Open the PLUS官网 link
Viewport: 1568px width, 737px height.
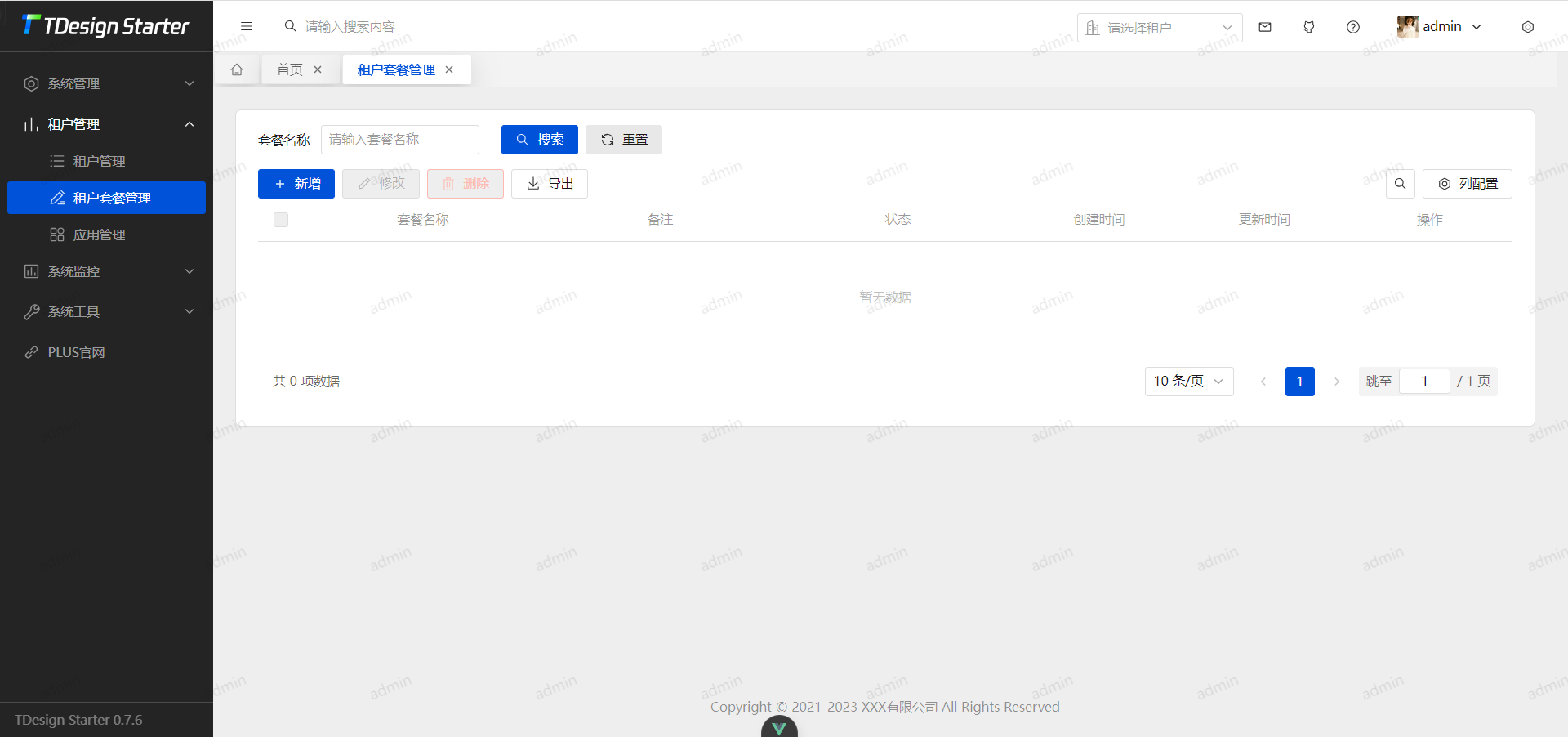click(76, 351)
